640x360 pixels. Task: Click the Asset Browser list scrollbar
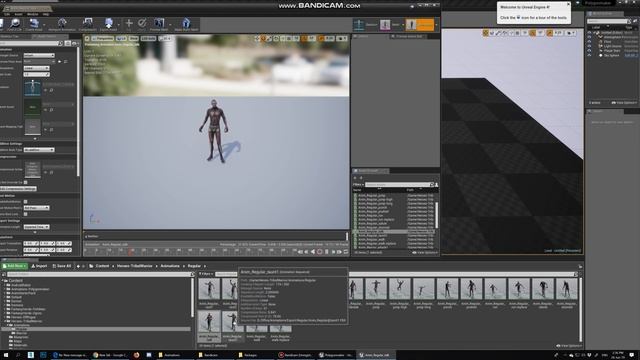[437, 216]
